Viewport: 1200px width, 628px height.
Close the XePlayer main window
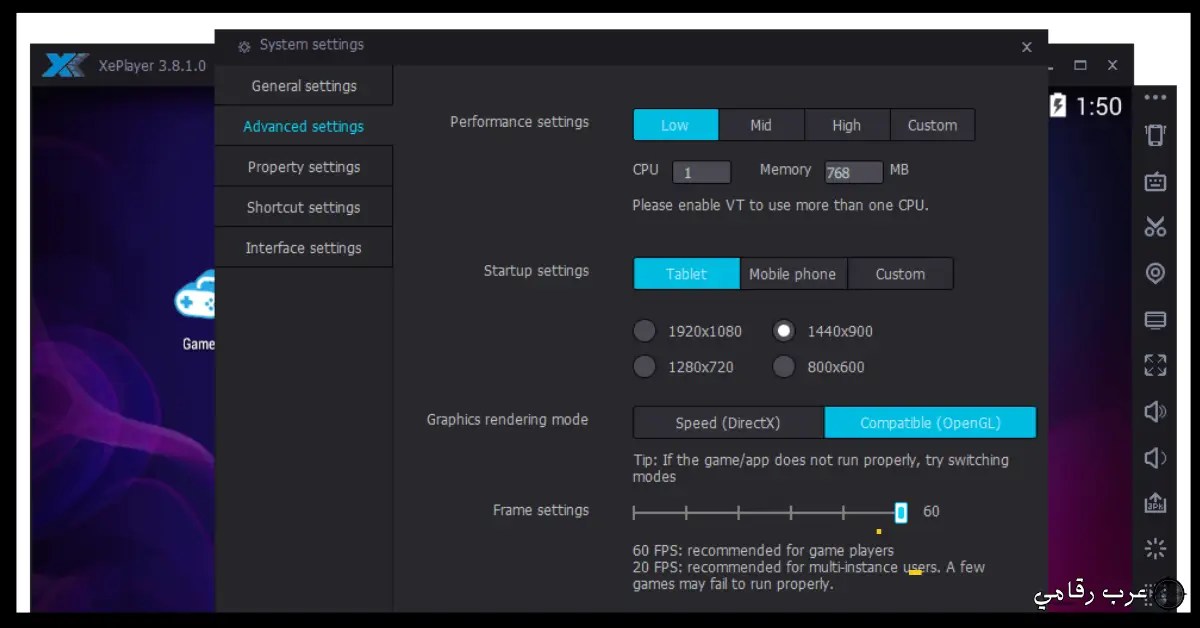1112,65
